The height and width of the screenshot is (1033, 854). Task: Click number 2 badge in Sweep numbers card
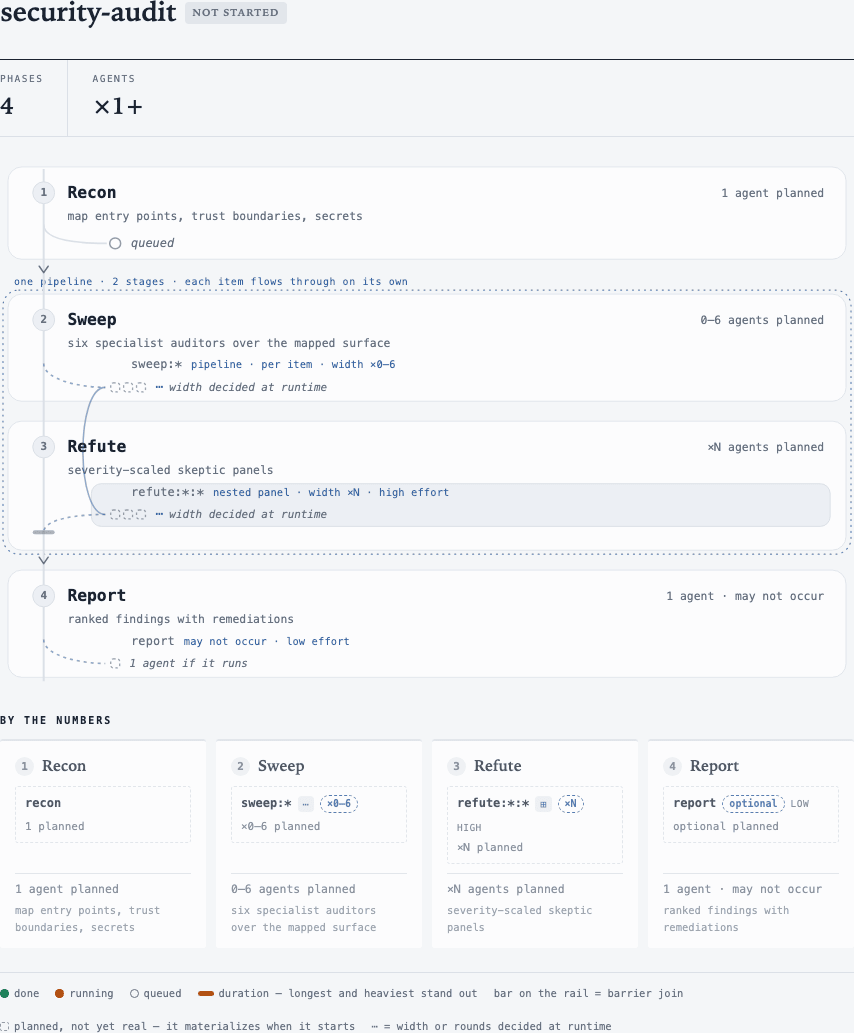tap(240, 766)
